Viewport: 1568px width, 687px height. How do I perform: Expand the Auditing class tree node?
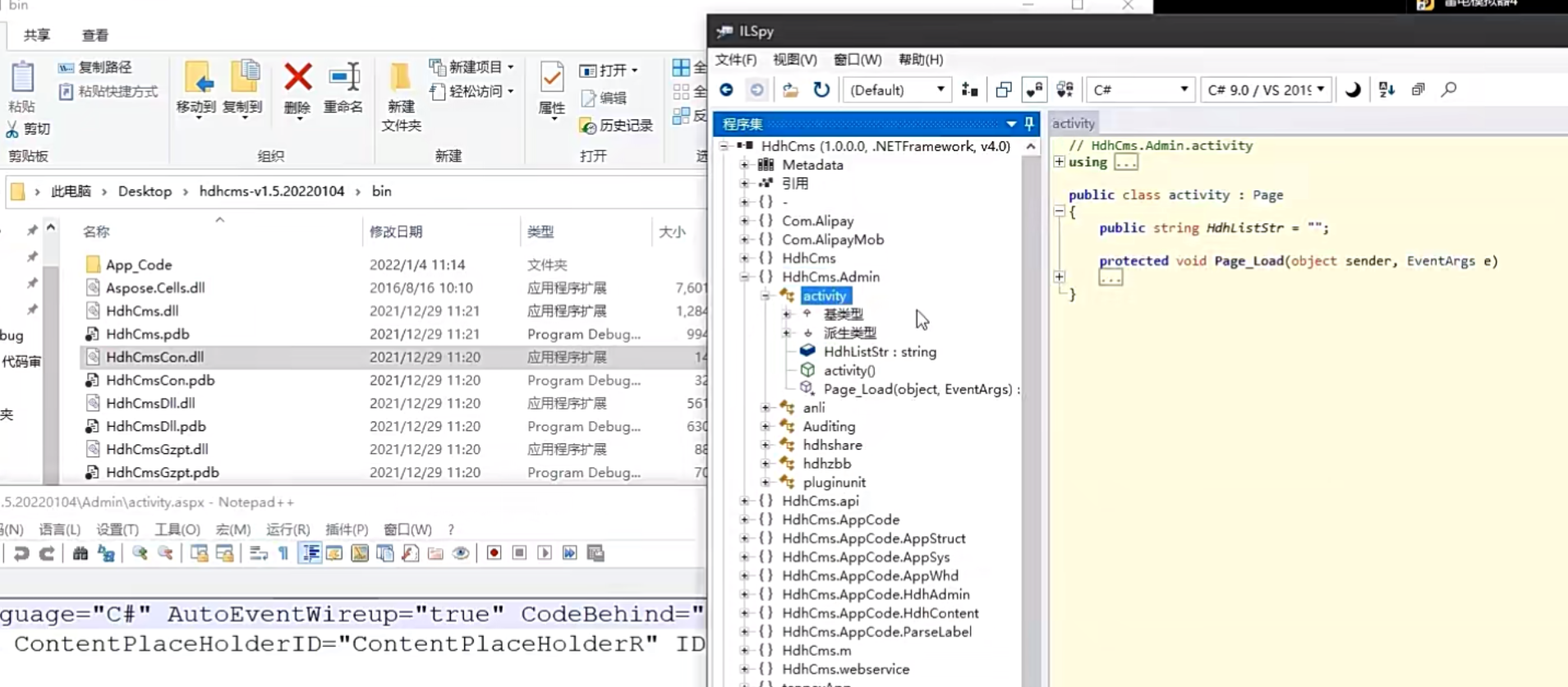[765, 427]
